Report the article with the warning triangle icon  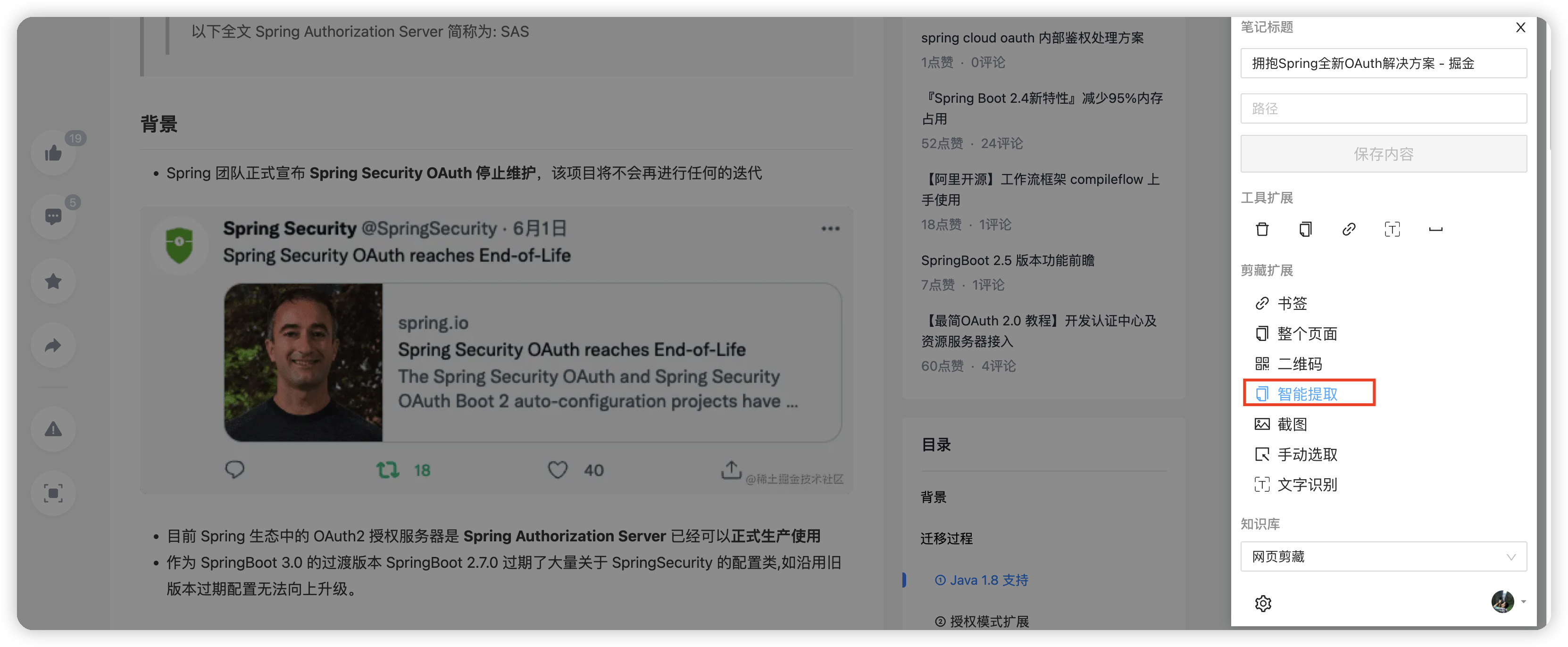click(53, 429)
